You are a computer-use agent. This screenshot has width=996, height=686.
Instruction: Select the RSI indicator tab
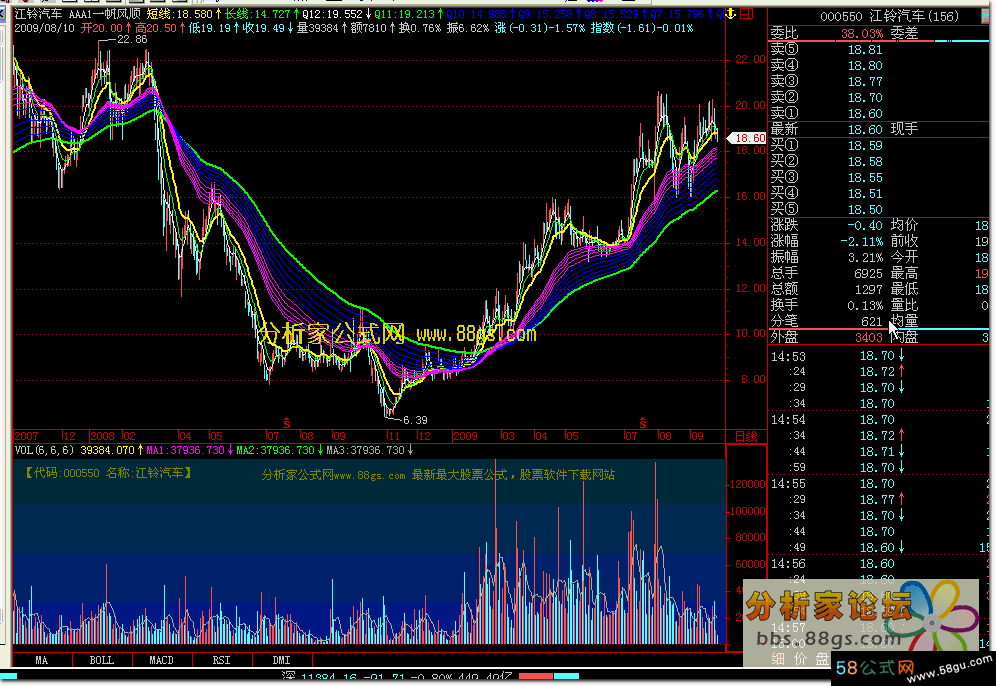221,660
